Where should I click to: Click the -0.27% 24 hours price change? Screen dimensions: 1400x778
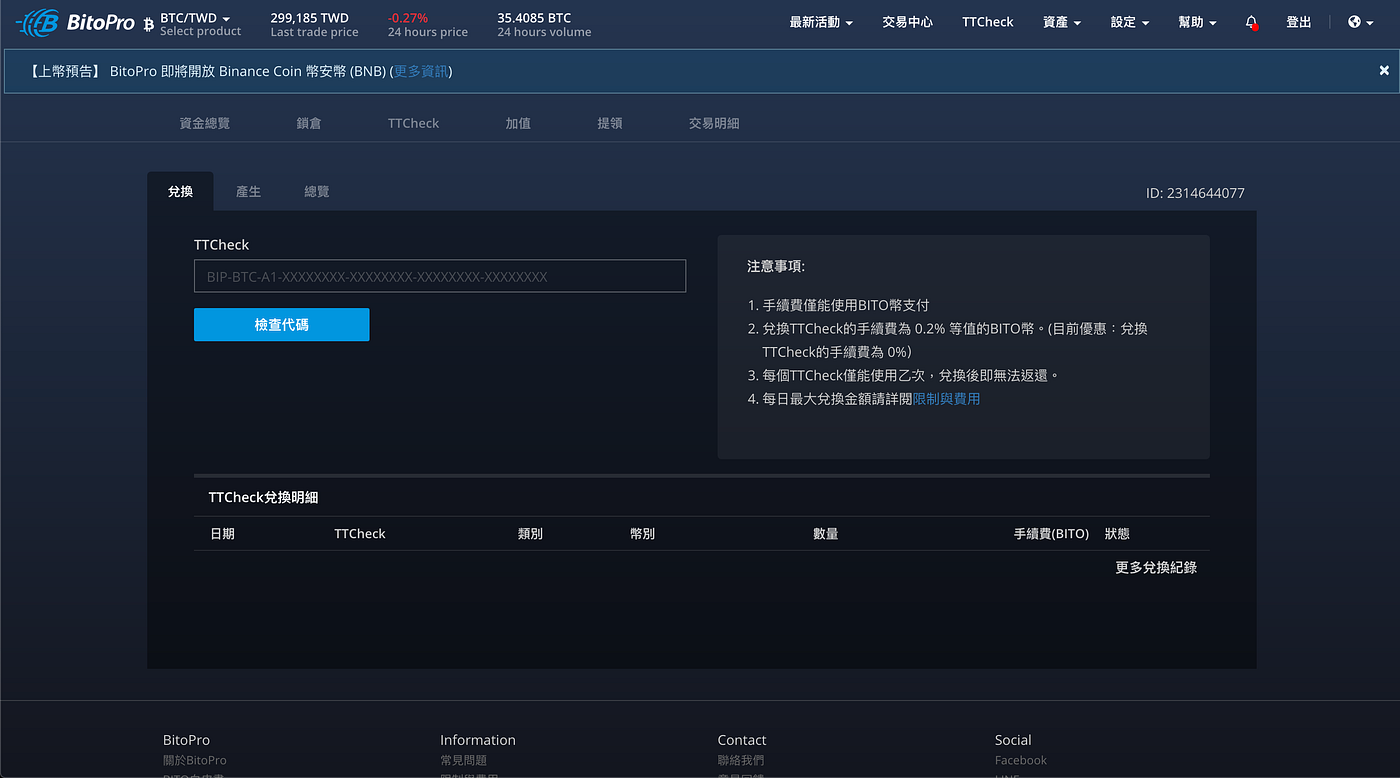408,18
